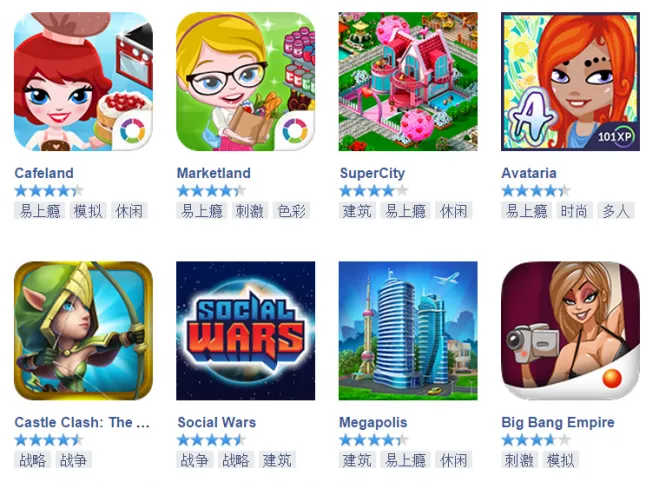The width and height of the screenshot is (646, 482).
Task: Launch the Megapolis skyscraper icon
Action: 408,331
